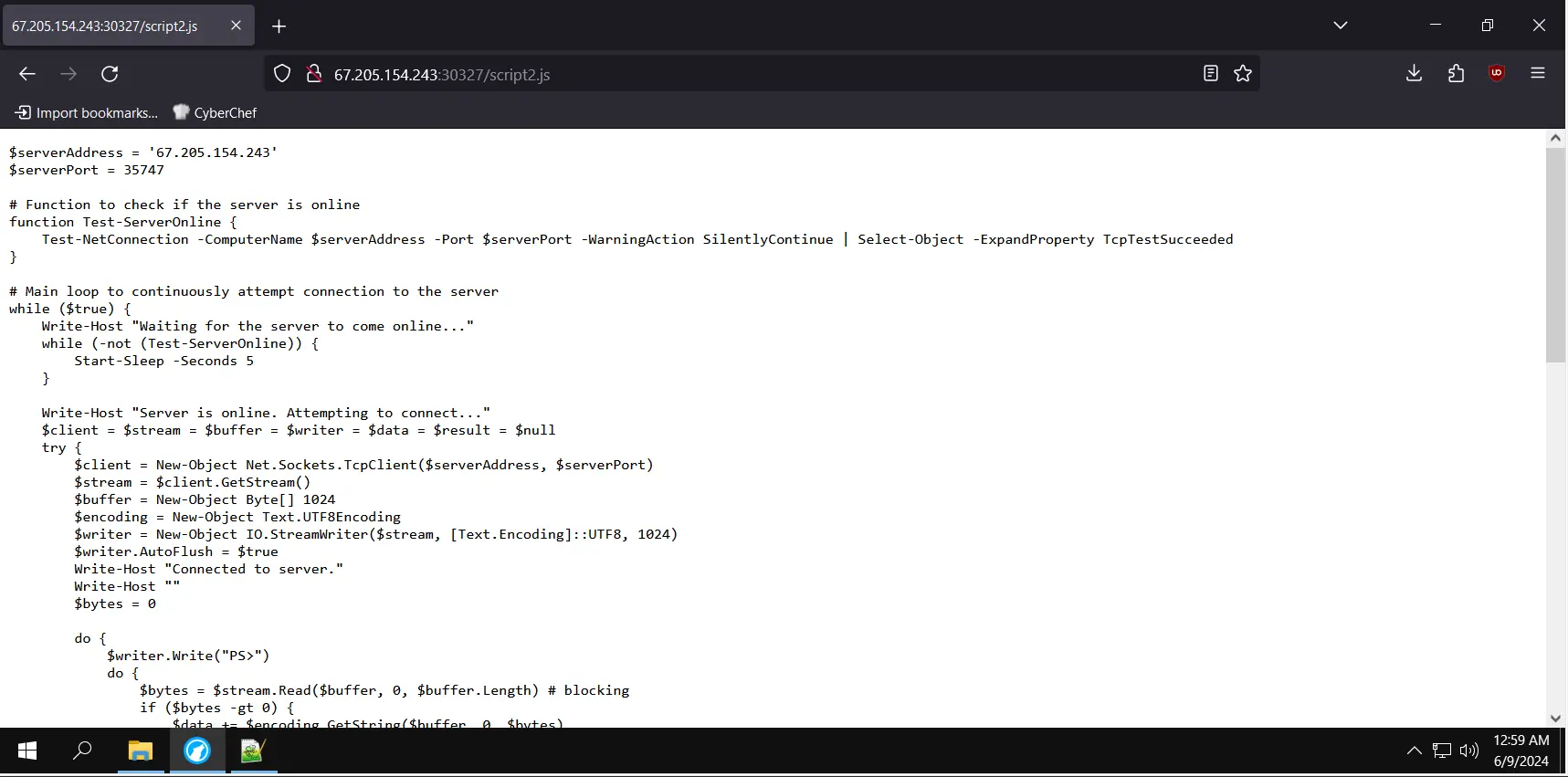Click the text 'function Test-ServerOnline {'

[123, 222]
